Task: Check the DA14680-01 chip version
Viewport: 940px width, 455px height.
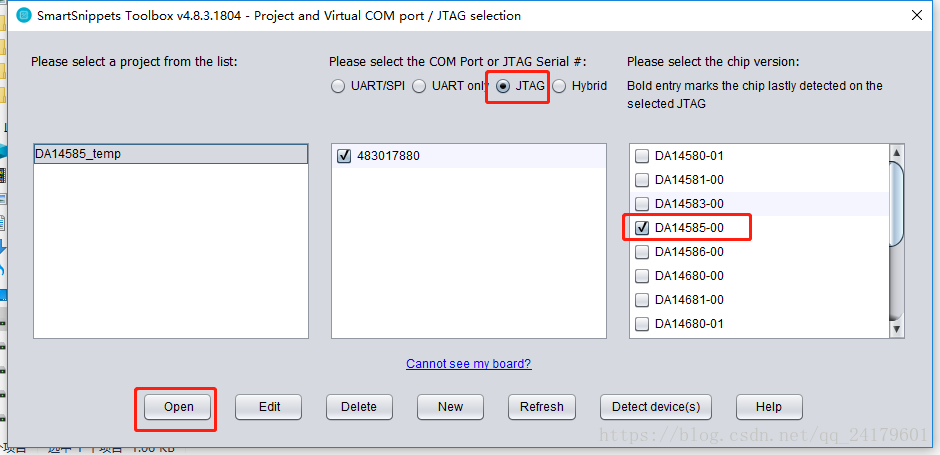Action: point(642,324)
